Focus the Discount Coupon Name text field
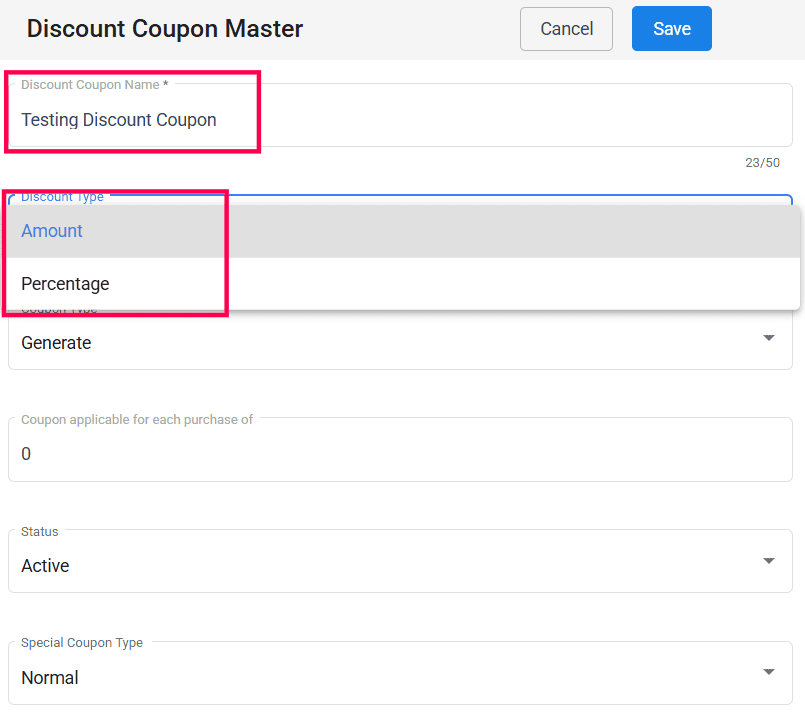 [x=400, y=120]
